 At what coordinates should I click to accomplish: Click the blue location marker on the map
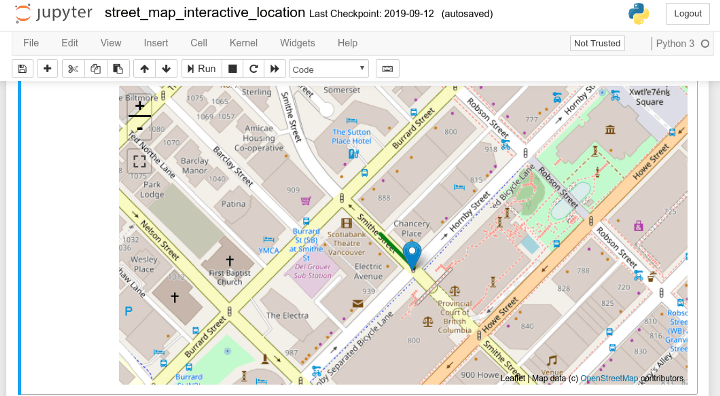[x=412, y=256]
